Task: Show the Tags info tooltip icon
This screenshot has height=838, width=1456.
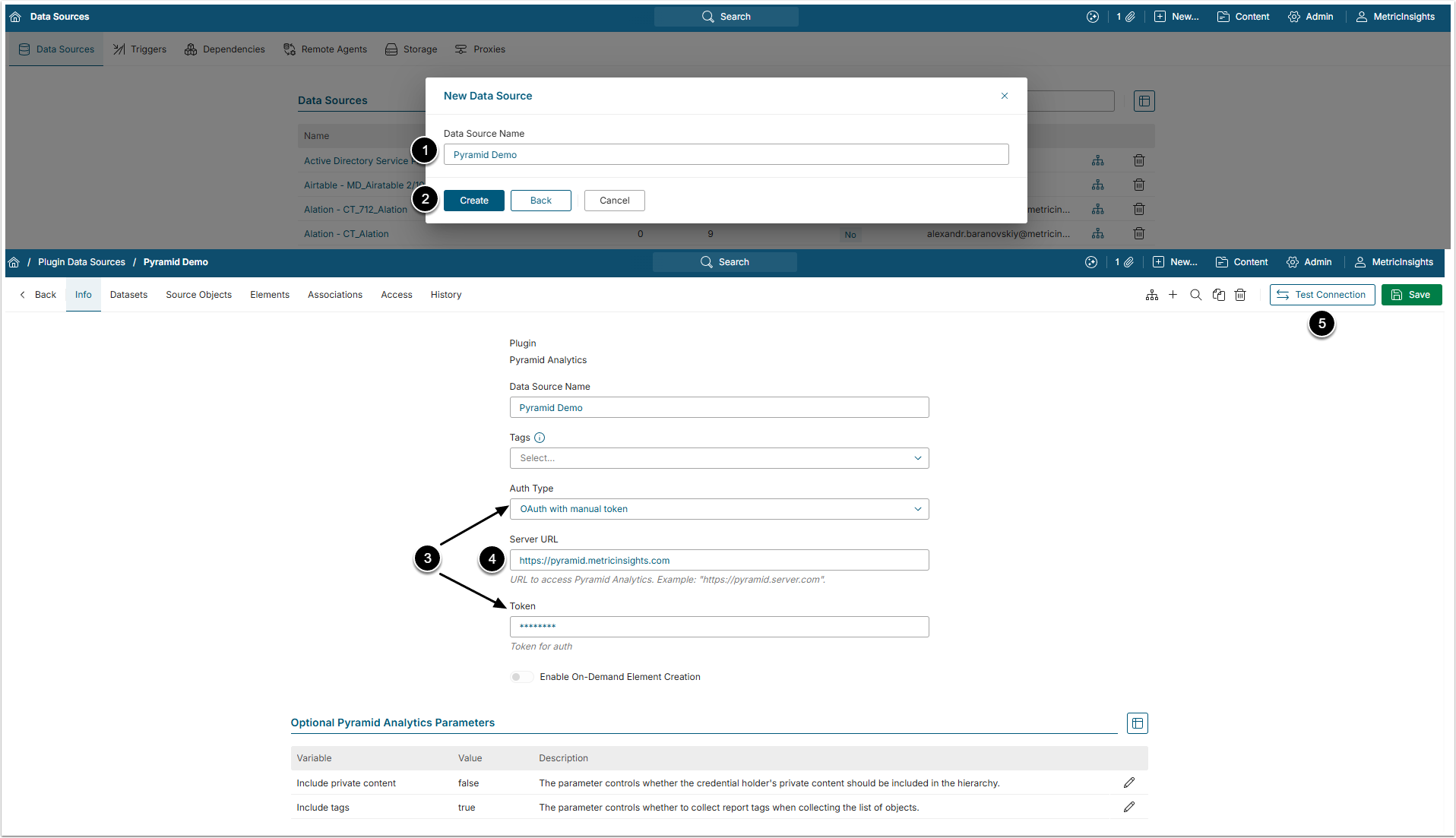Action: pyautogui.click(x=540, y=438)
